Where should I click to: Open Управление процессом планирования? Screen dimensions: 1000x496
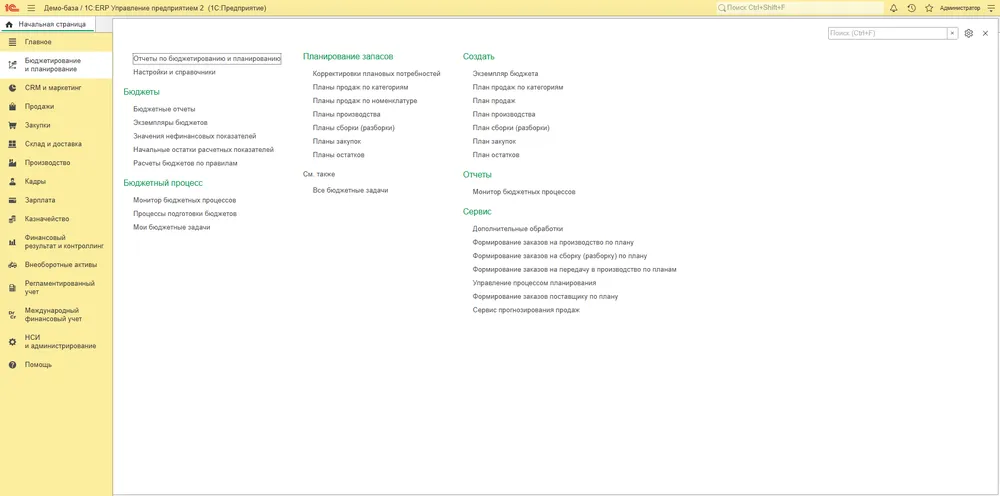coord(534,282)
